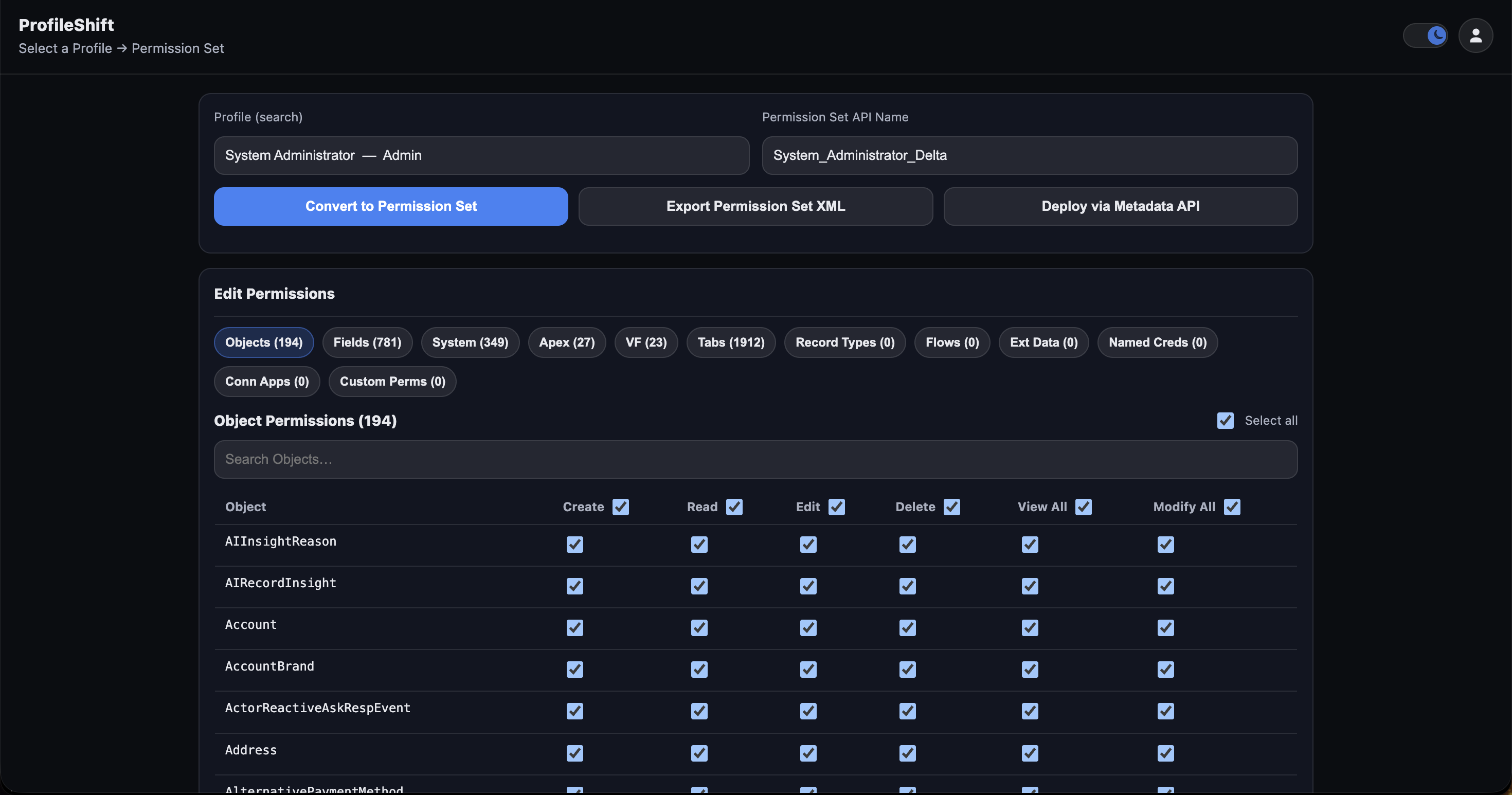Toggle the dark mode moon switch
The image size is (1512, 795).
pos(1425,36)
